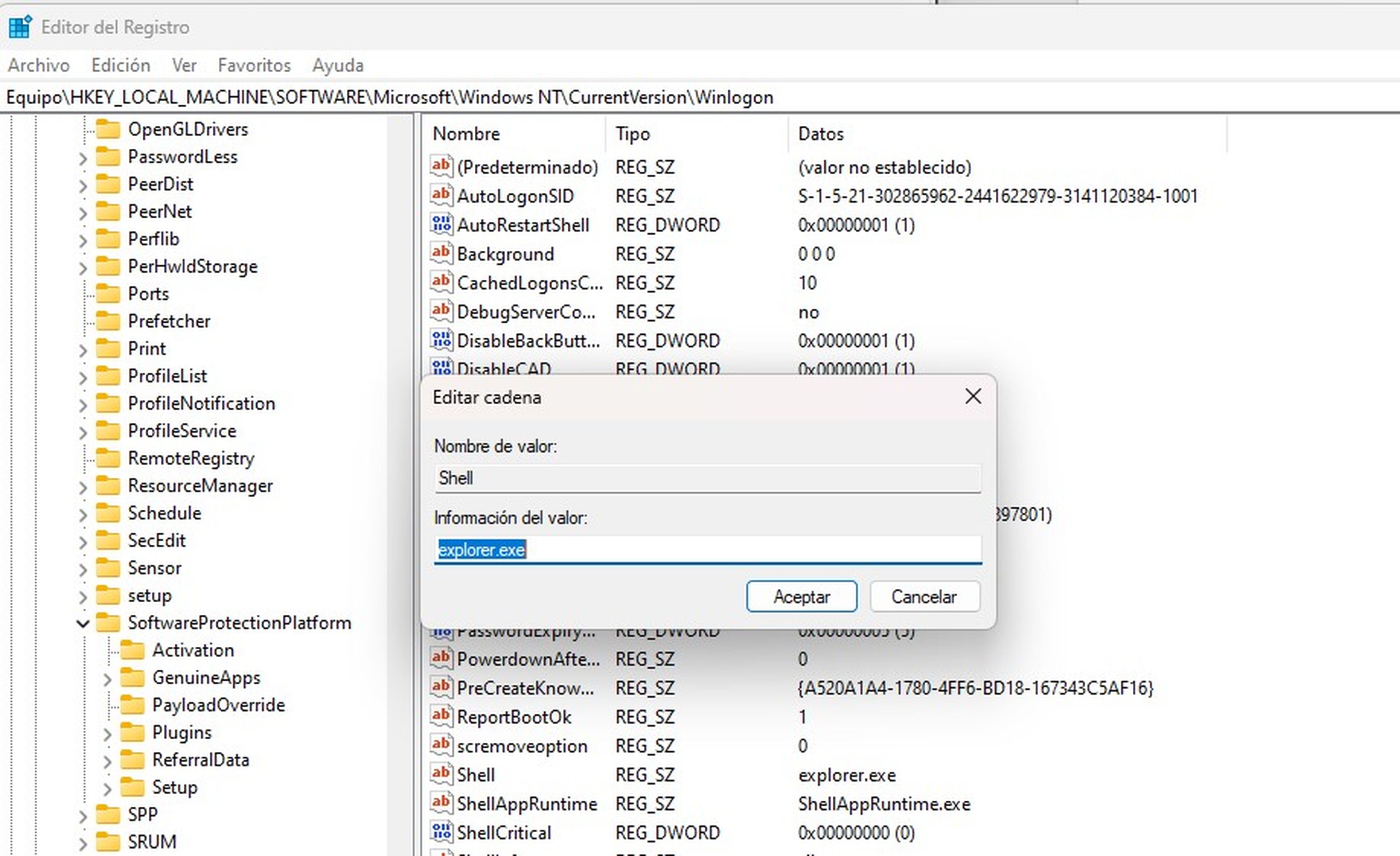This screenshot has width=1400, height=856.
Task: Open the Edición menu
Action: (120, 65)
